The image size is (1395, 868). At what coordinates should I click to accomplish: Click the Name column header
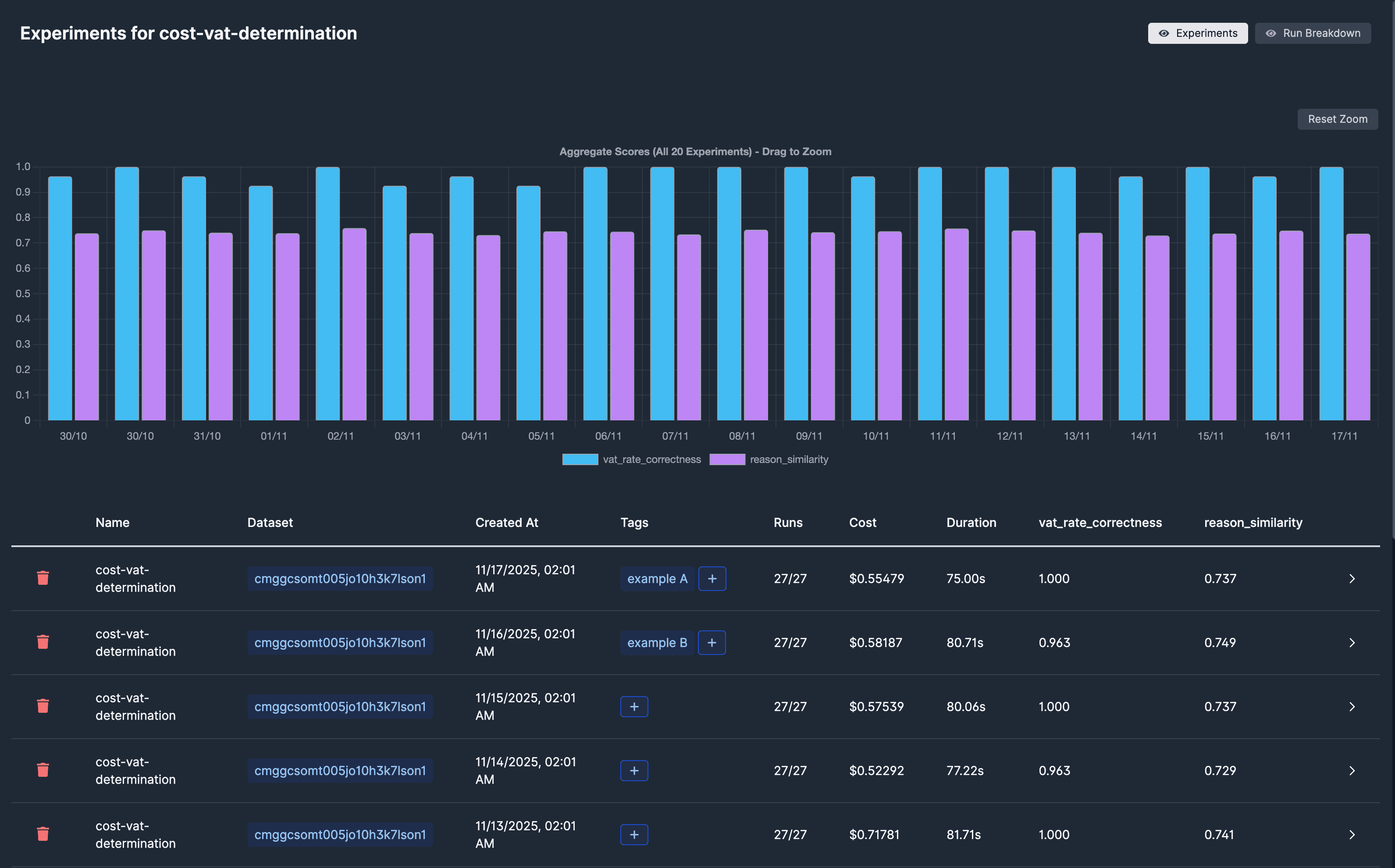pos(113,523)
